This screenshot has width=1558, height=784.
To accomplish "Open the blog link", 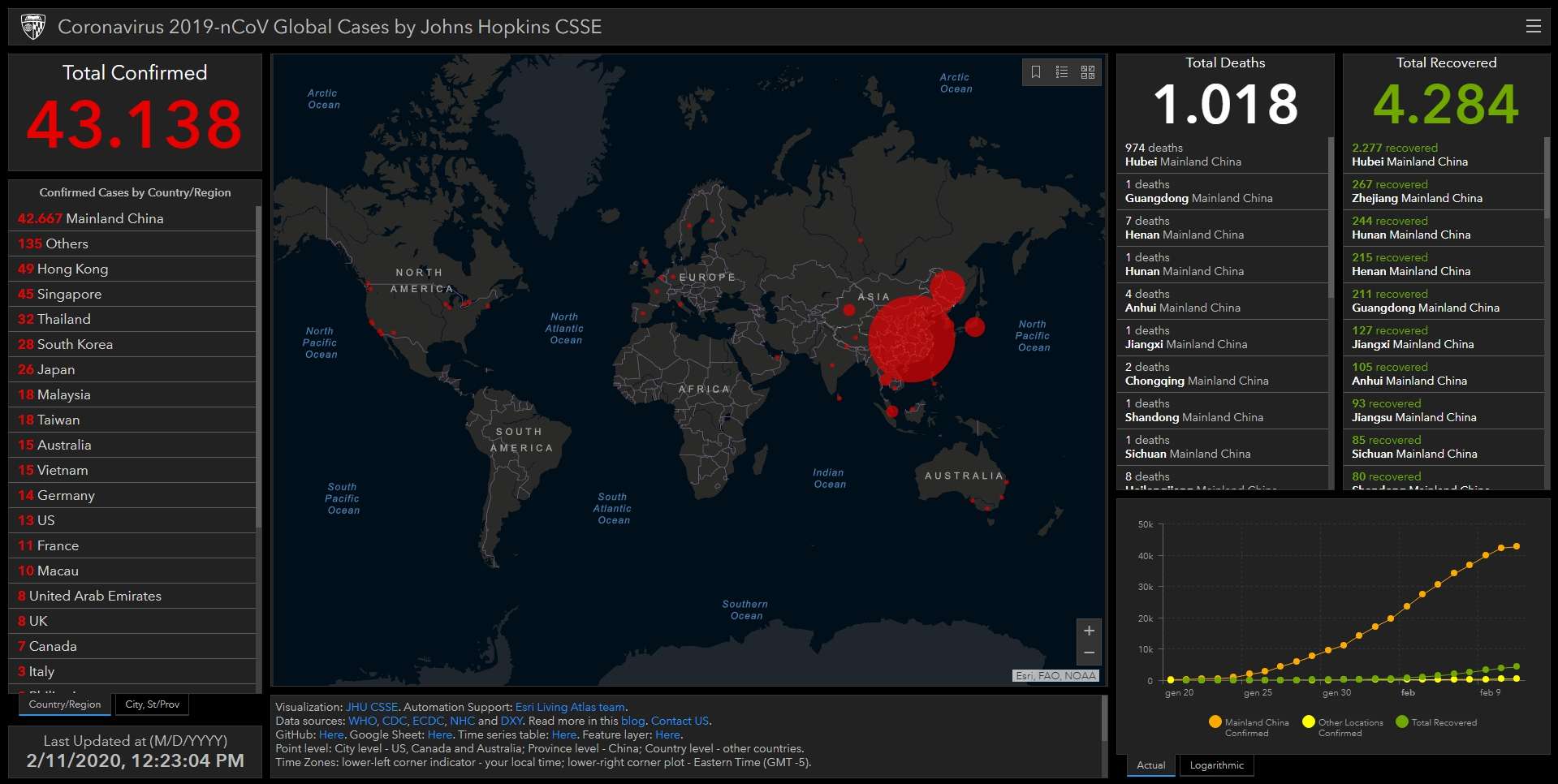I will [x=632, y=721].
